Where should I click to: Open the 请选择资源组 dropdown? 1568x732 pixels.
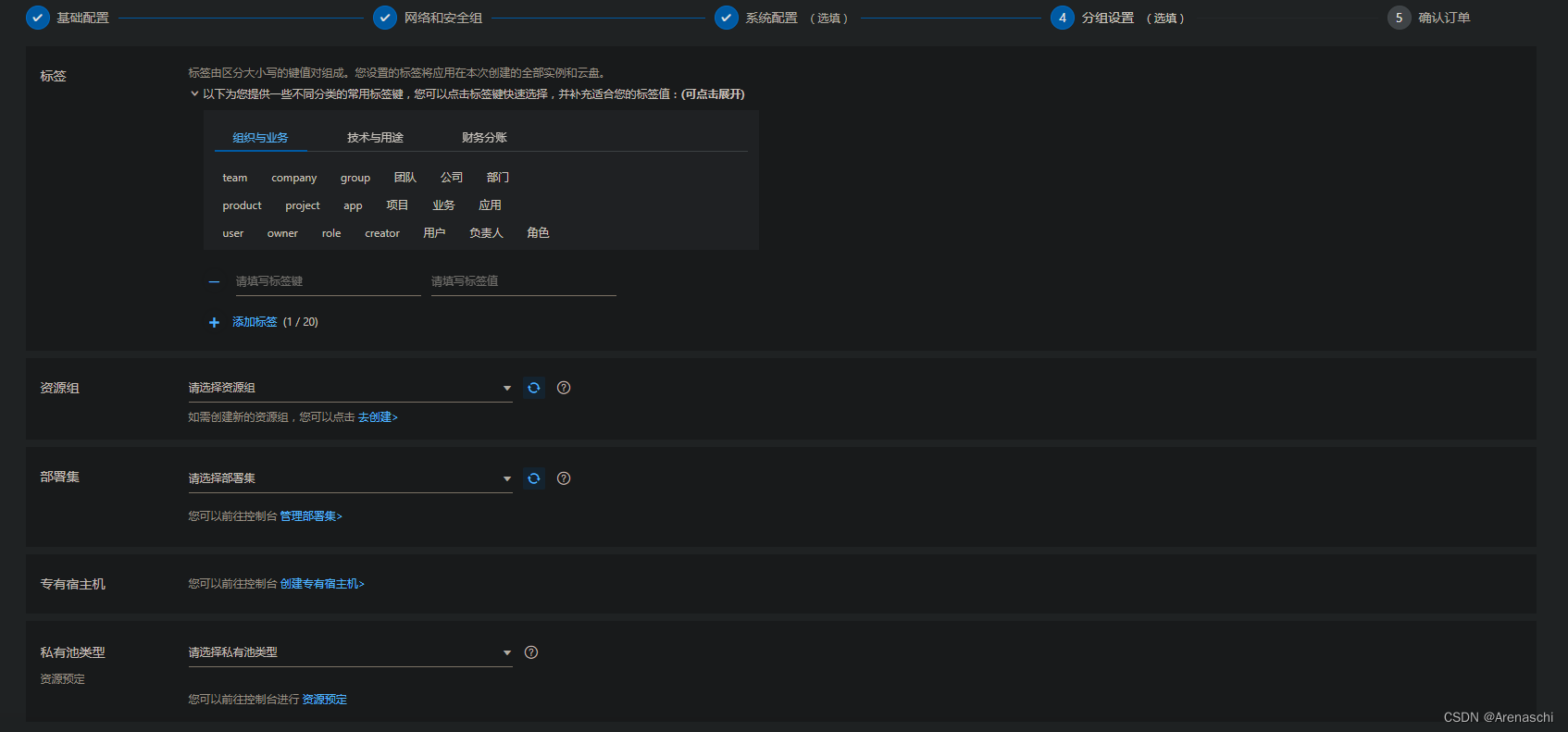tap(350, 388)
